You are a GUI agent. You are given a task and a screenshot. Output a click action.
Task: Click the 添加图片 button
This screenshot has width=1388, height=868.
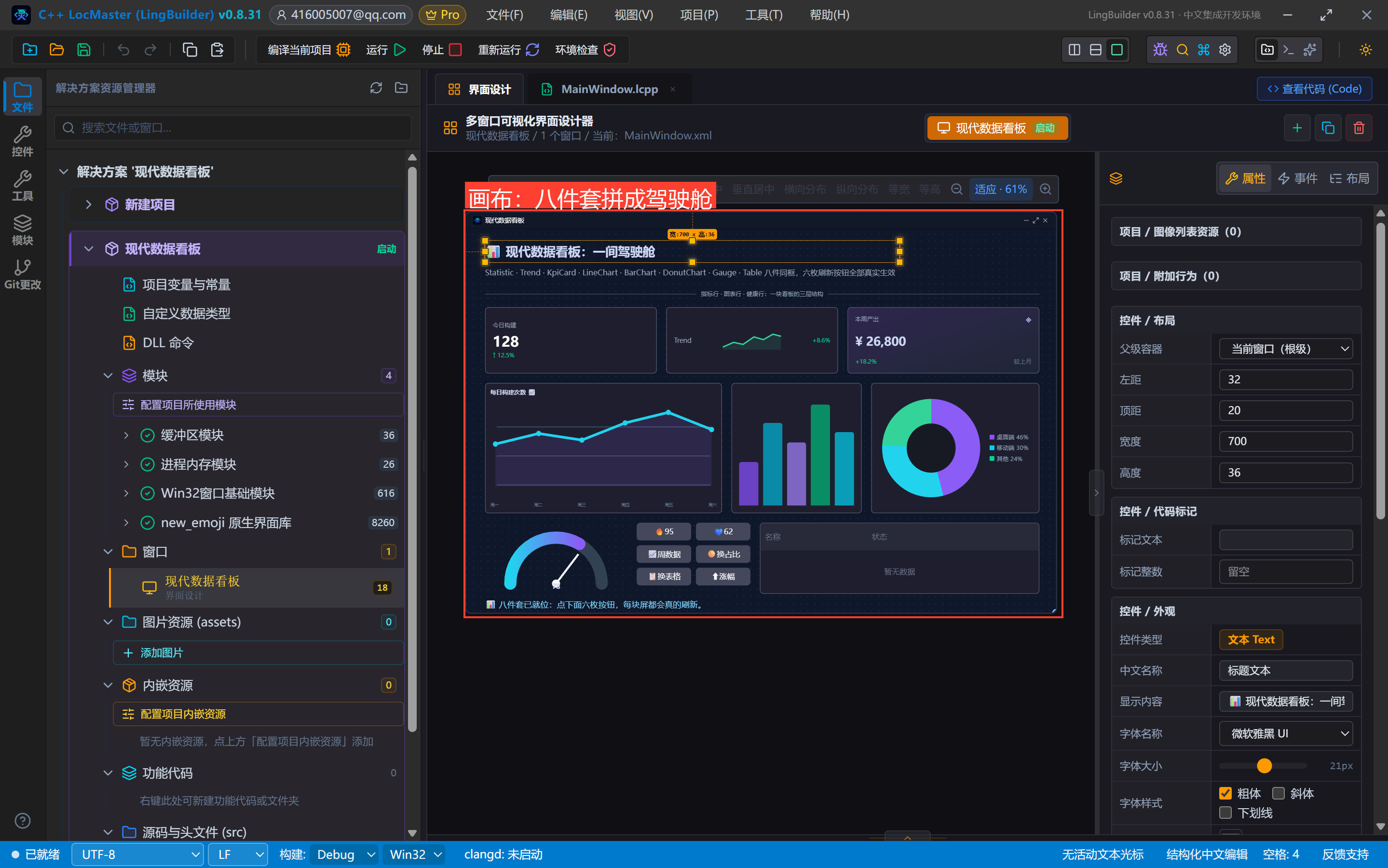[259, 653]
